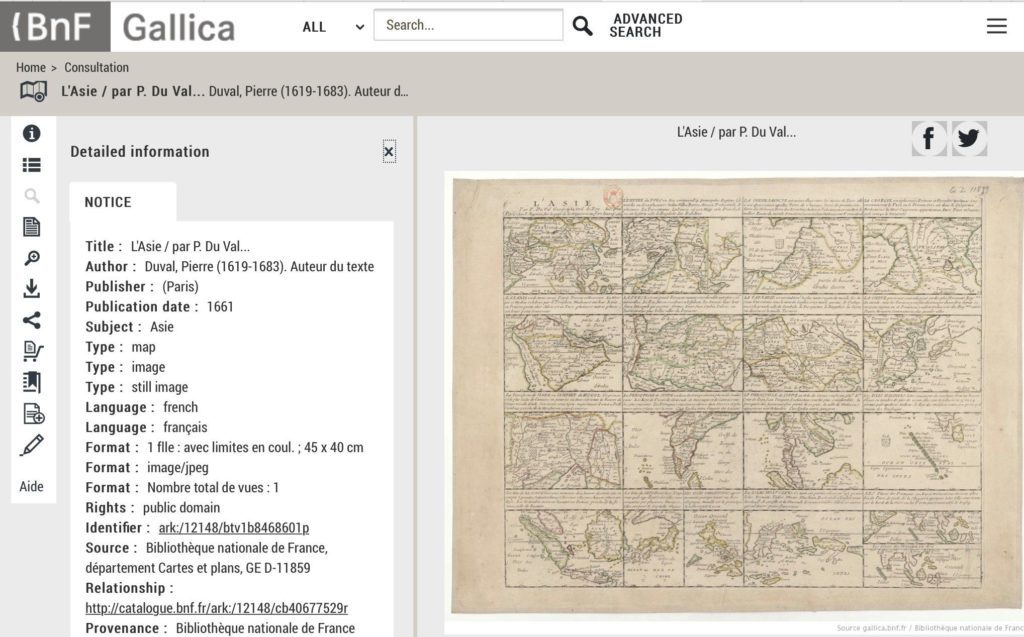This screenshot has width=1024, height=637.
Task: Click 'Type : map' text
Action: tap(120, 347)
